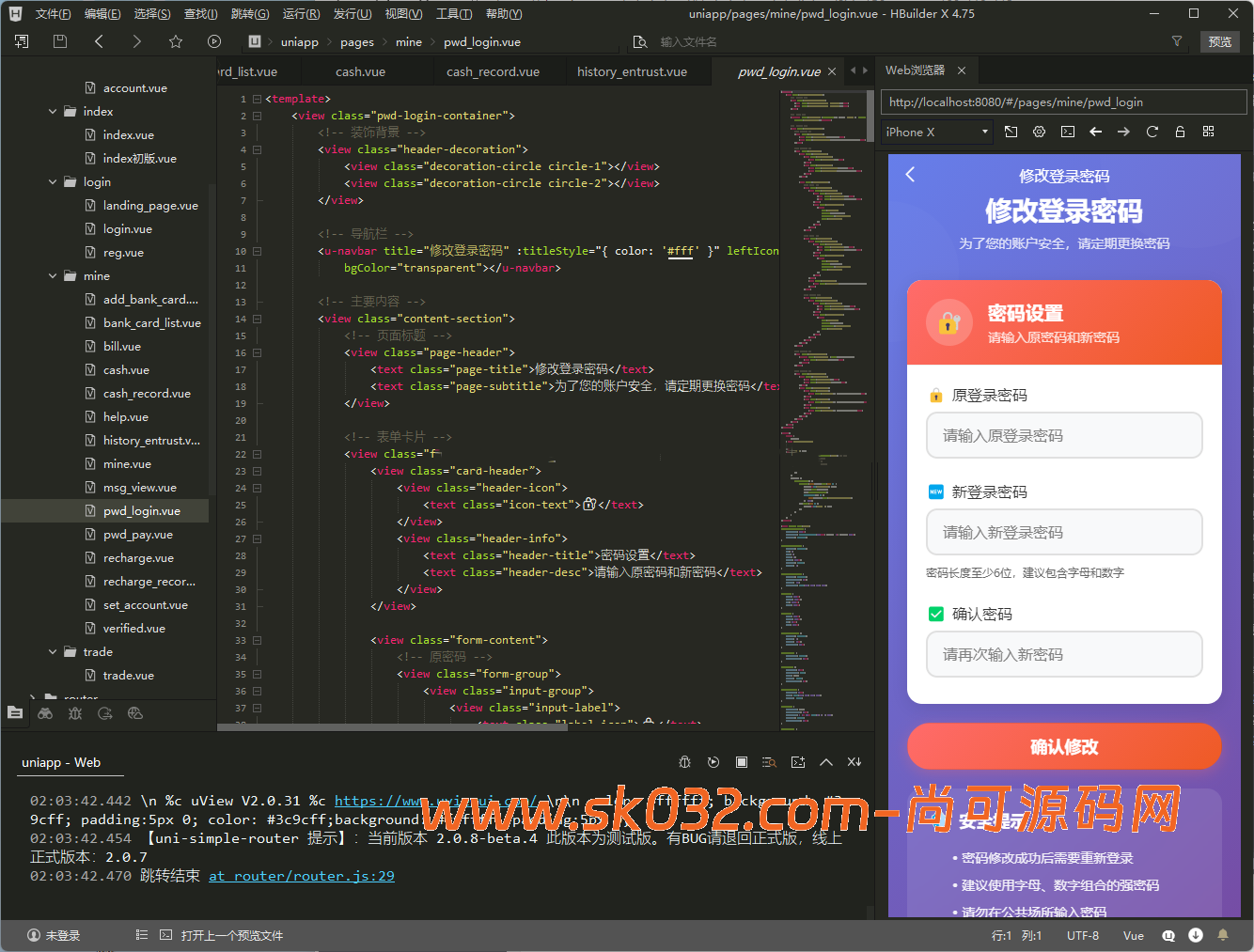This screenshot has height=952, width=1254.
Task: Open the iPhone X device dropdown
Action: [x=937, y=132]
